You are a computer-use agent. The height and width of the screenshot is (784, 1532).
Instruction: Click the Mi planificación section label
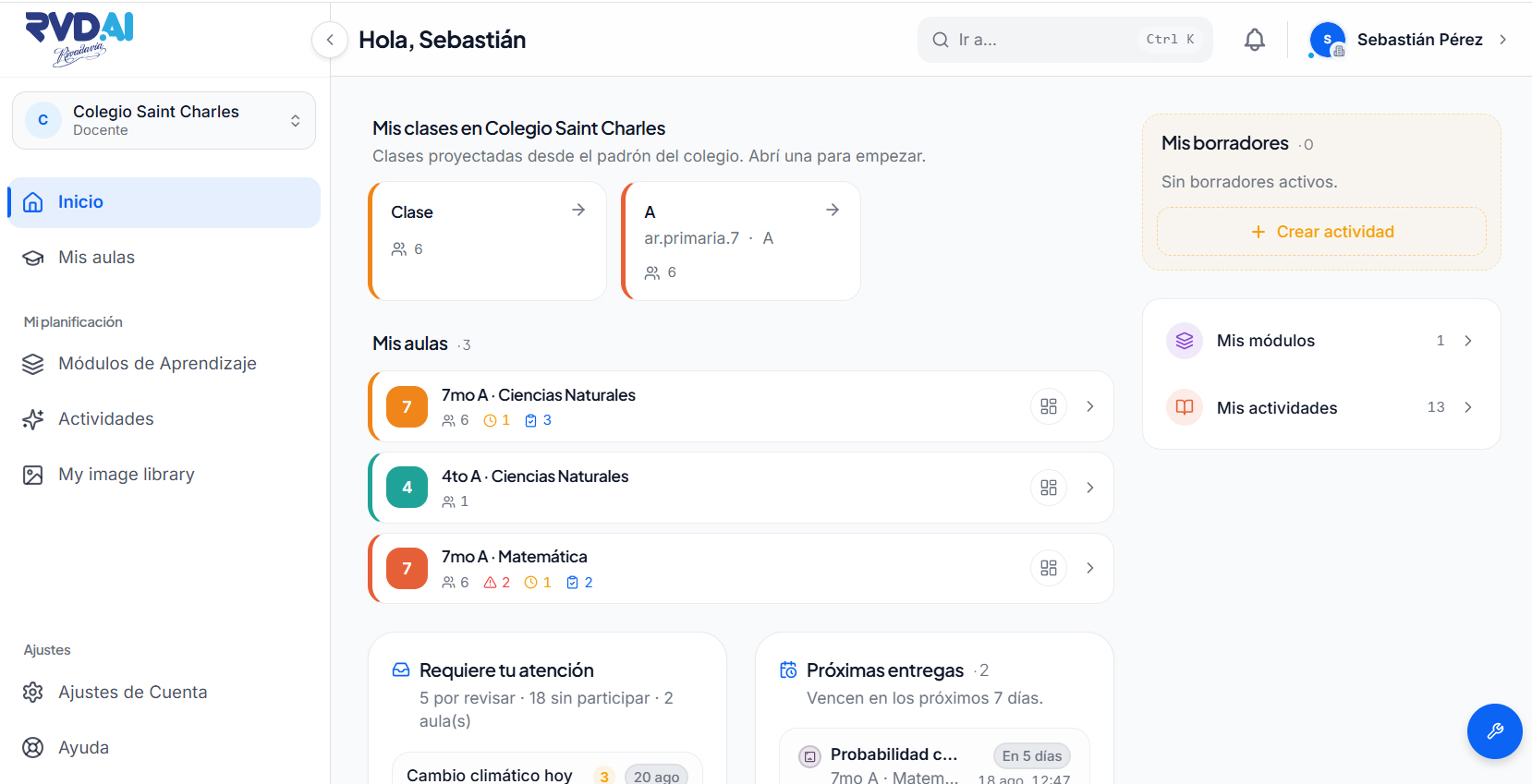coord(73,322)
